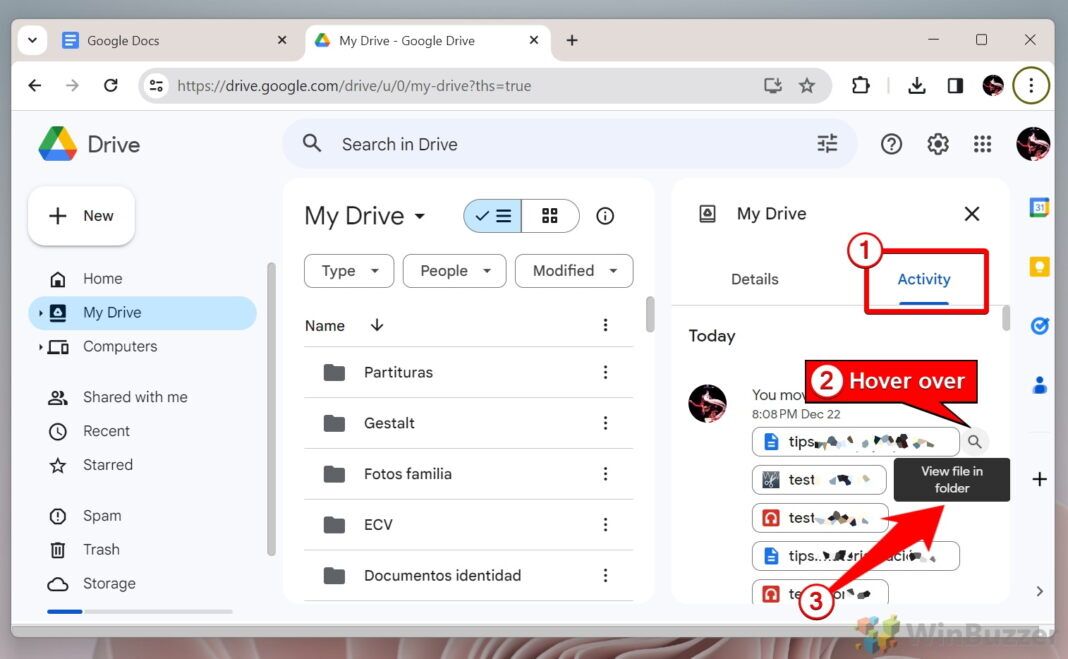
Task: Install app icon in address bar
Action: [x=772, y=86]
